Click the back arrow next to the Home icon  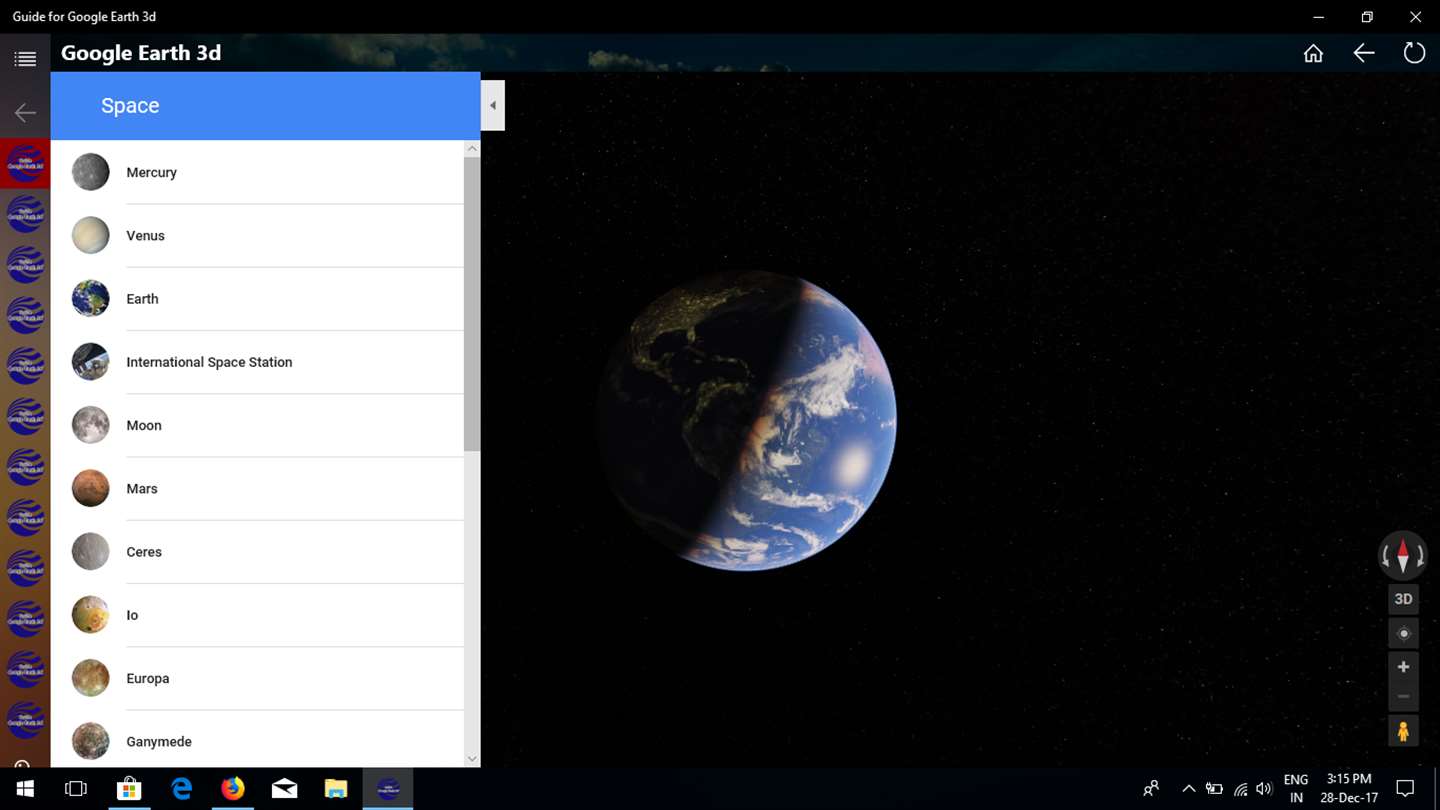tap(1364, 53)
